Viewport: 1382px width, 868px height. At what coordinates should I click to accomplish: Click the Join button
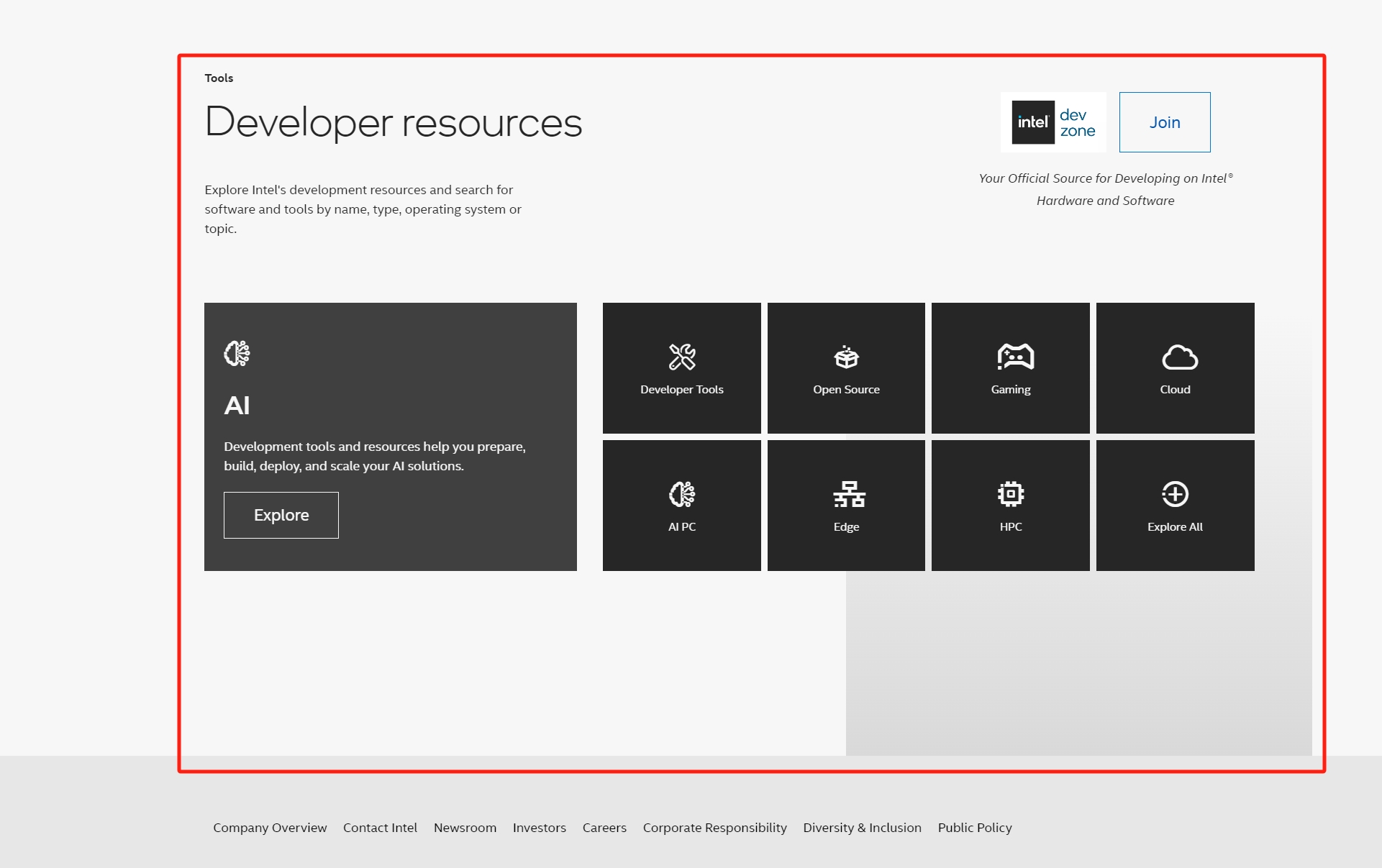pyautogui.click(x=1165, y=122)
